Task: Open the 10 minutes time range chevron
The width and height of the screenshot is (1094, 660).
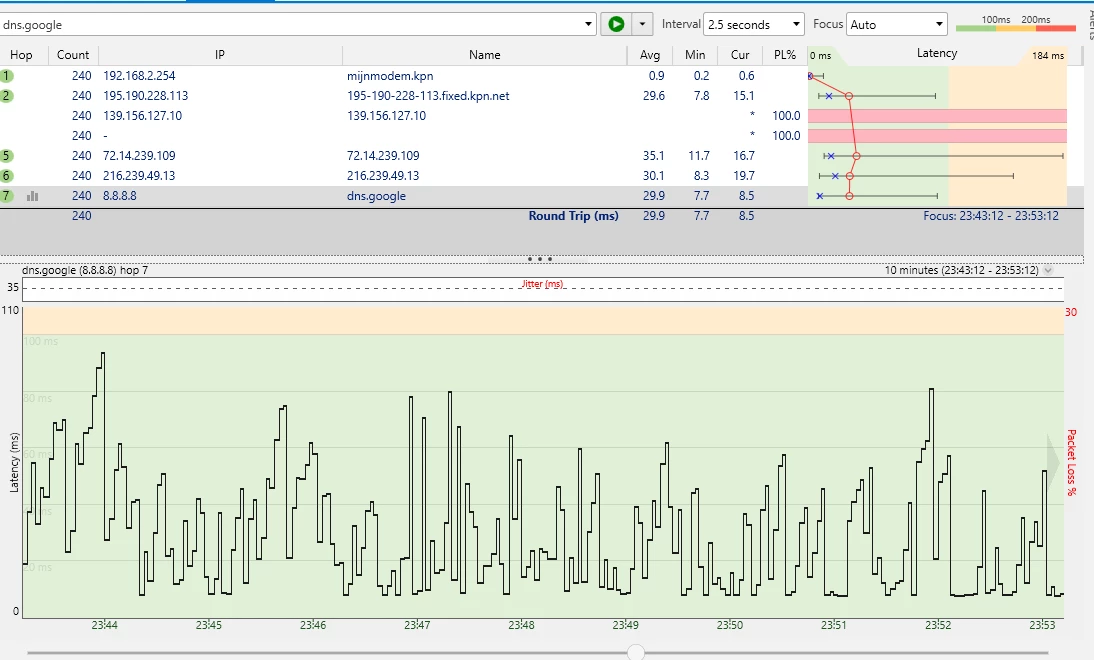Action: pyautogui.click(x=1047, y=270)
